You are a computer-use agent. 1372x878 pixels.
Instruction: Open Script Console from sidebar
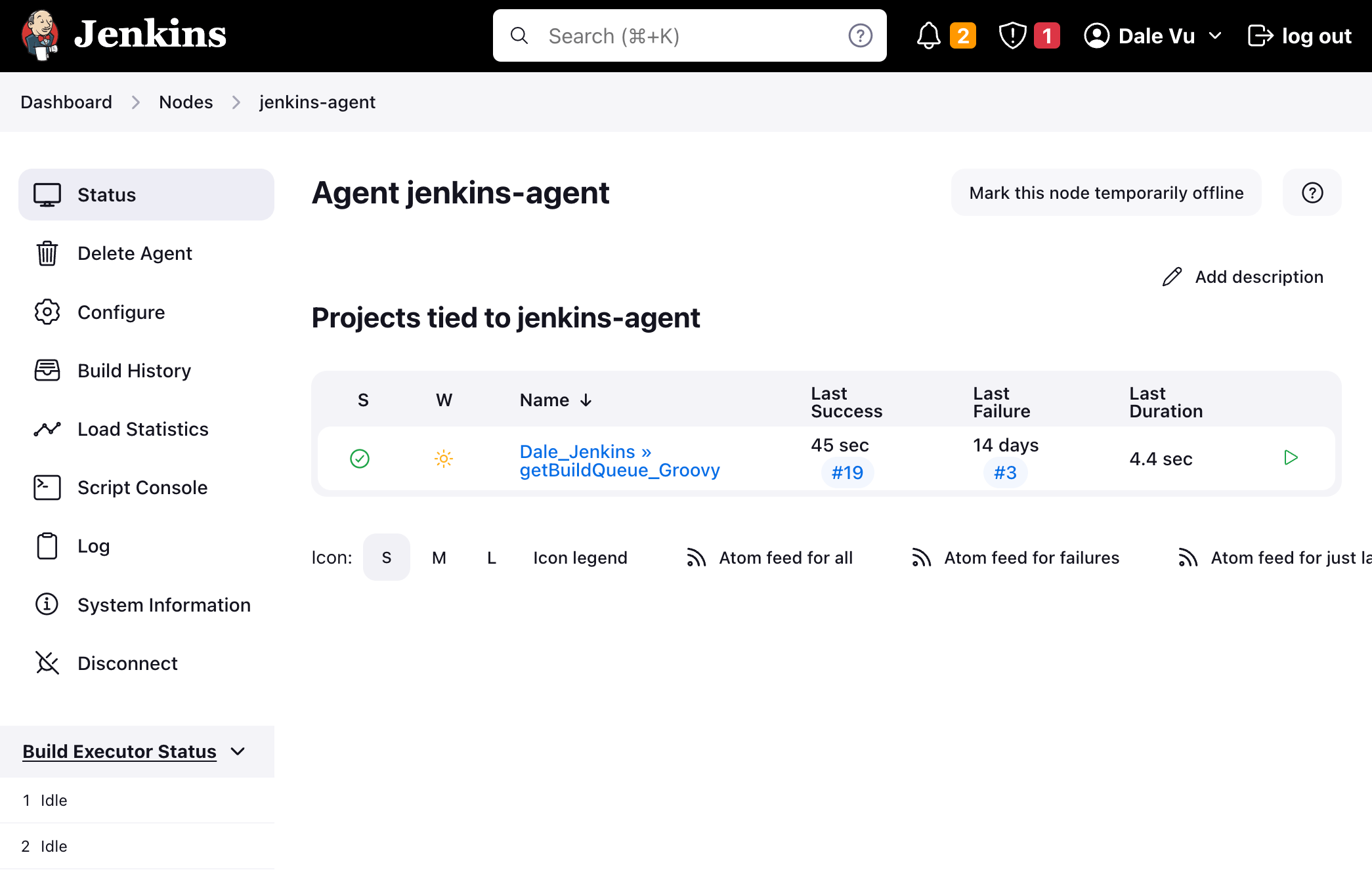tap(142, 488)
